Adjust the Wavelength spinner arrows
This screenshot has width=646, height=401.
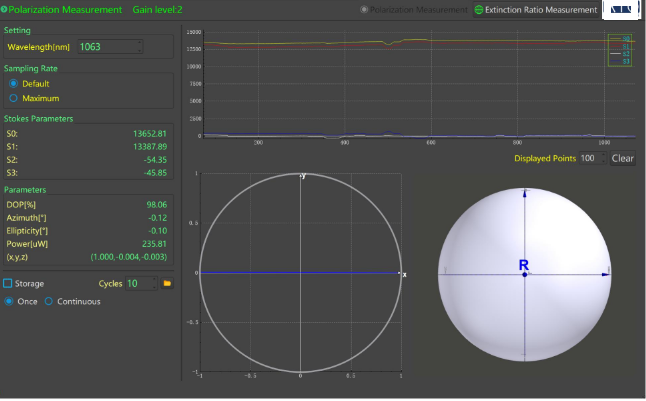(139, 47)
